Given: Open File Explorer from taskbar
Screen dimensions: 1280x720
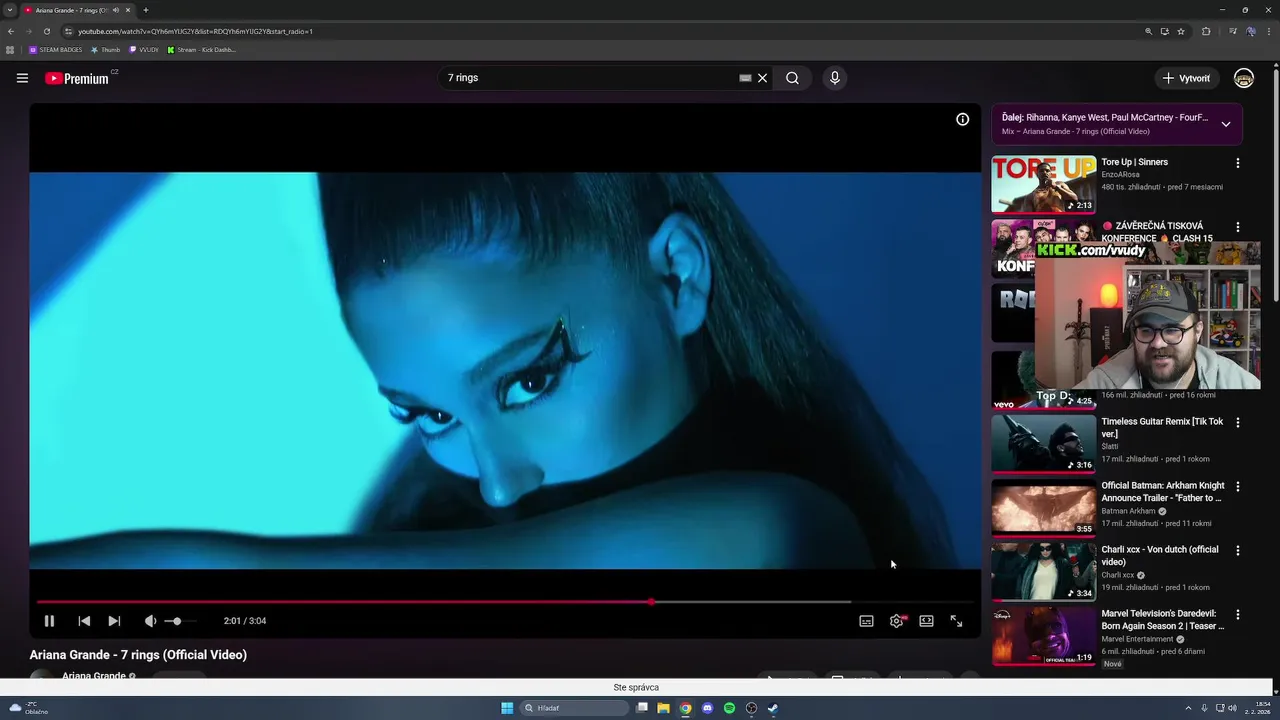Looking at the screenshot, I should point(663,708).
